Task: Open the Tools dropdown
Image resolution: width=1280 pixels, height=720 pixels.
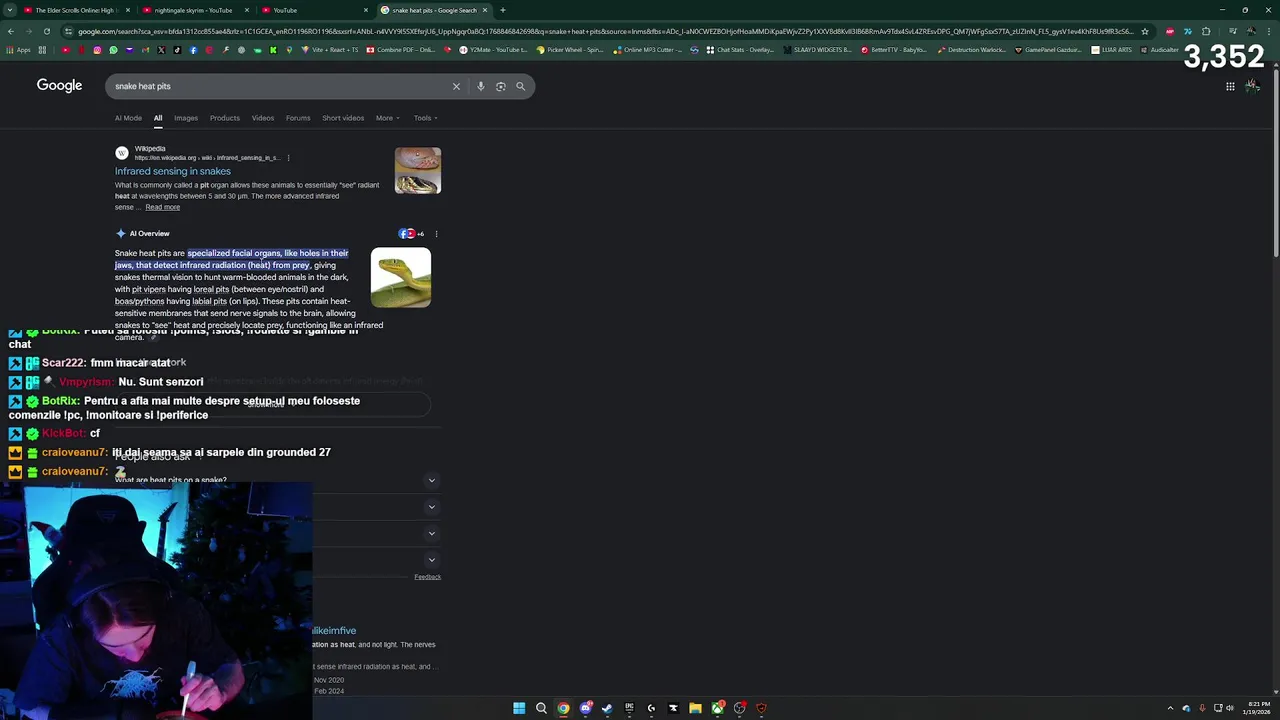Action: pyautogui.click(x=425, y=118)
